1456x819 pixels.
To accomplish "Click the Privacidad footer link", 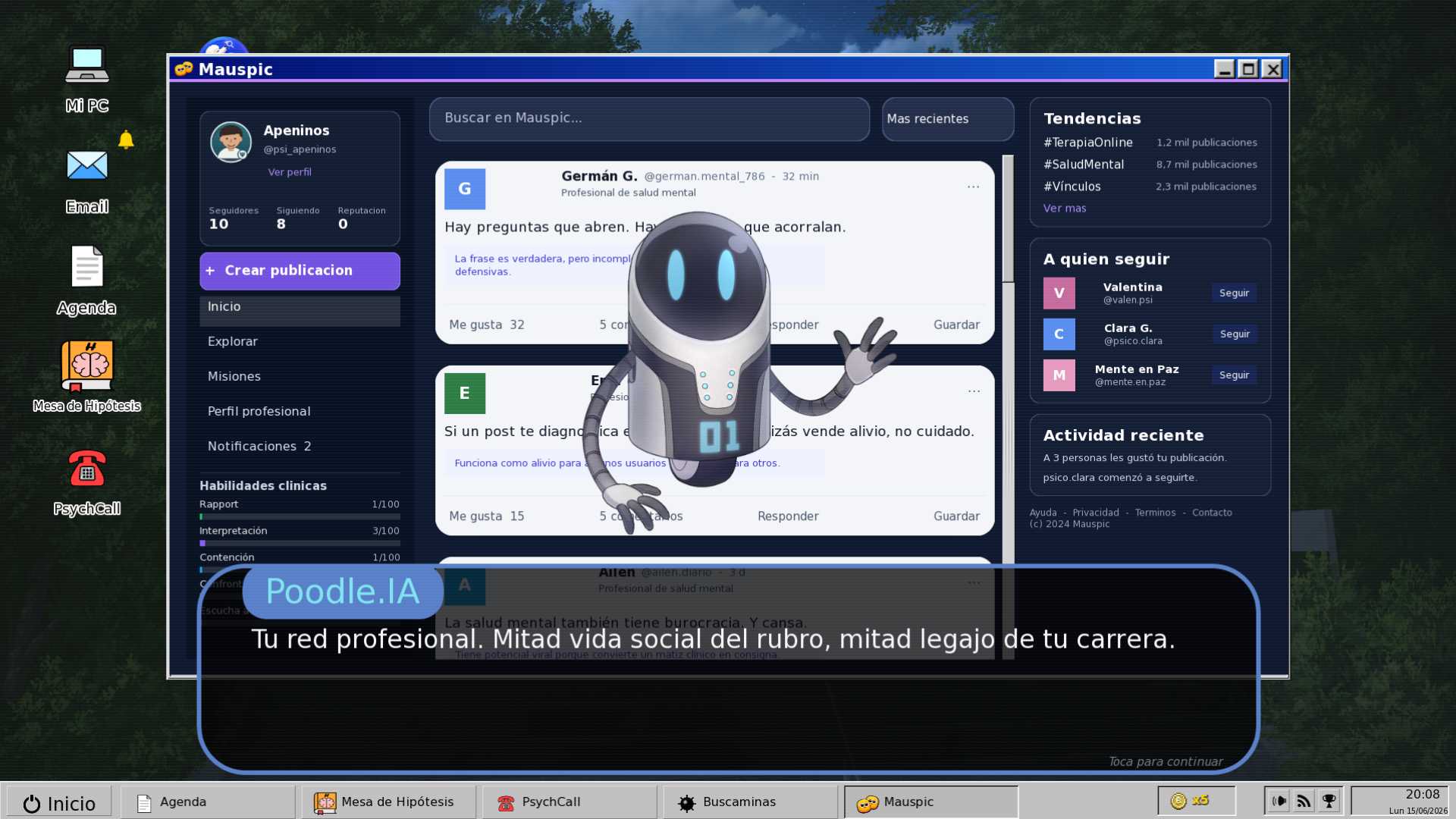I will tap(1095, 513).
